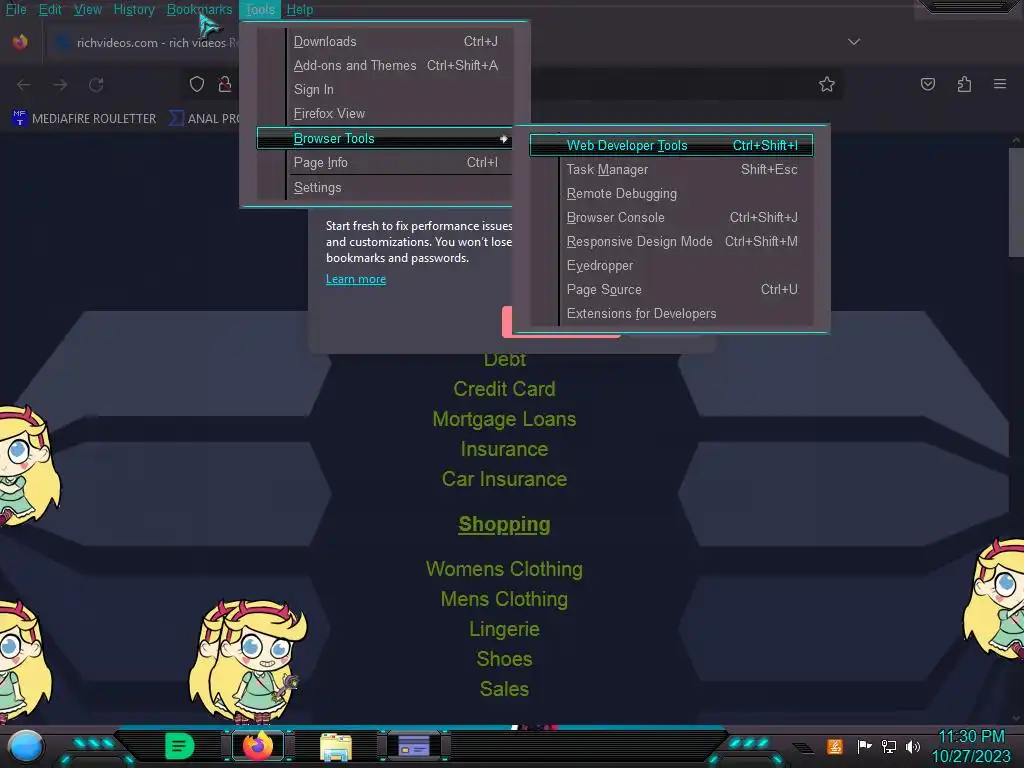Select Remote Debugging
The image size is (1024, 768).
click(671, 193)
